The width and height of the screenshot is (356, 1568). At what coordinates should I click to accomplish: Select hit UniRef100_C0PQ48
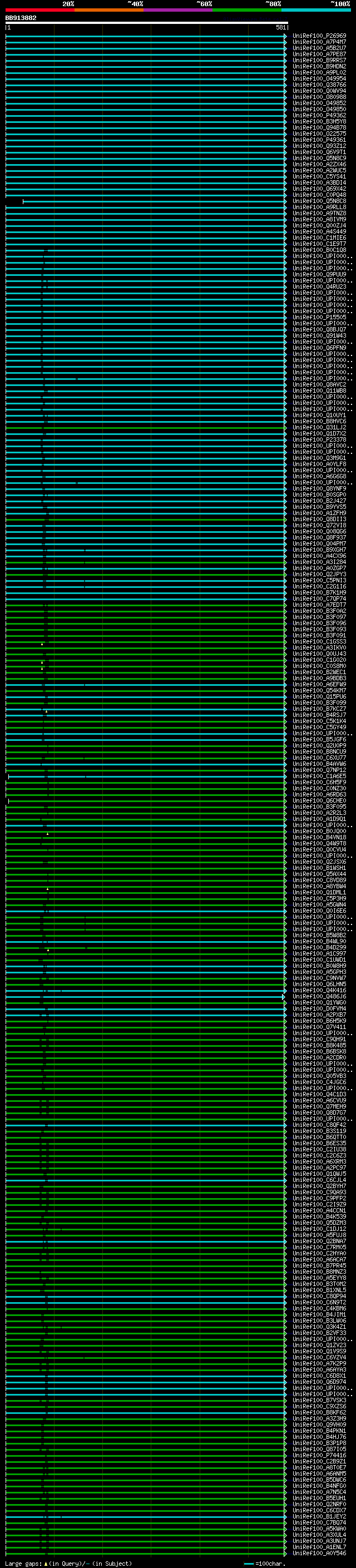[319, 195]
